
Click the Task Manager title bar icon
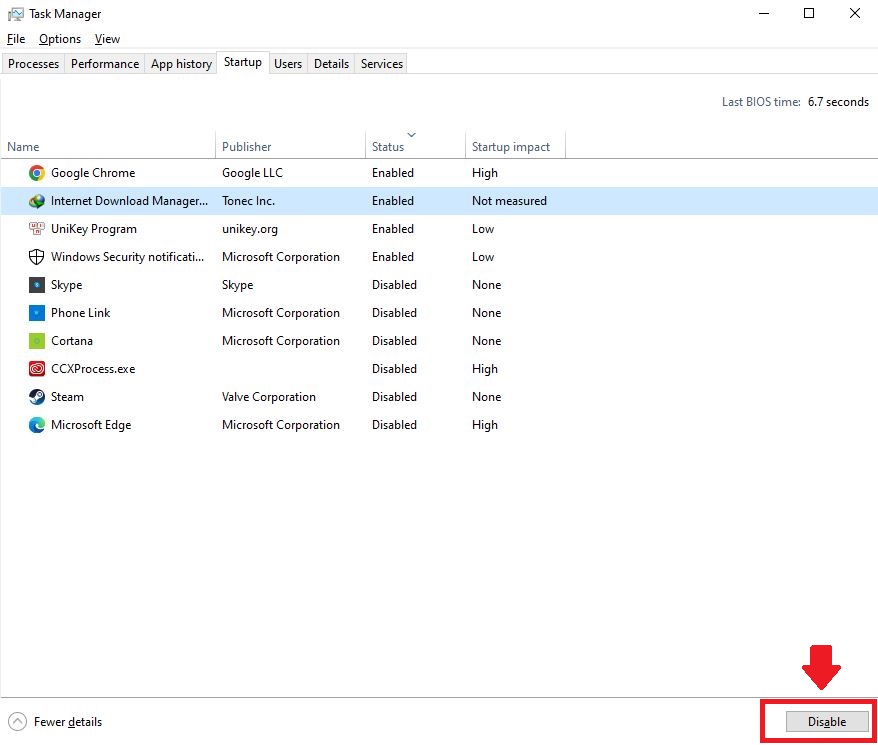16,14
